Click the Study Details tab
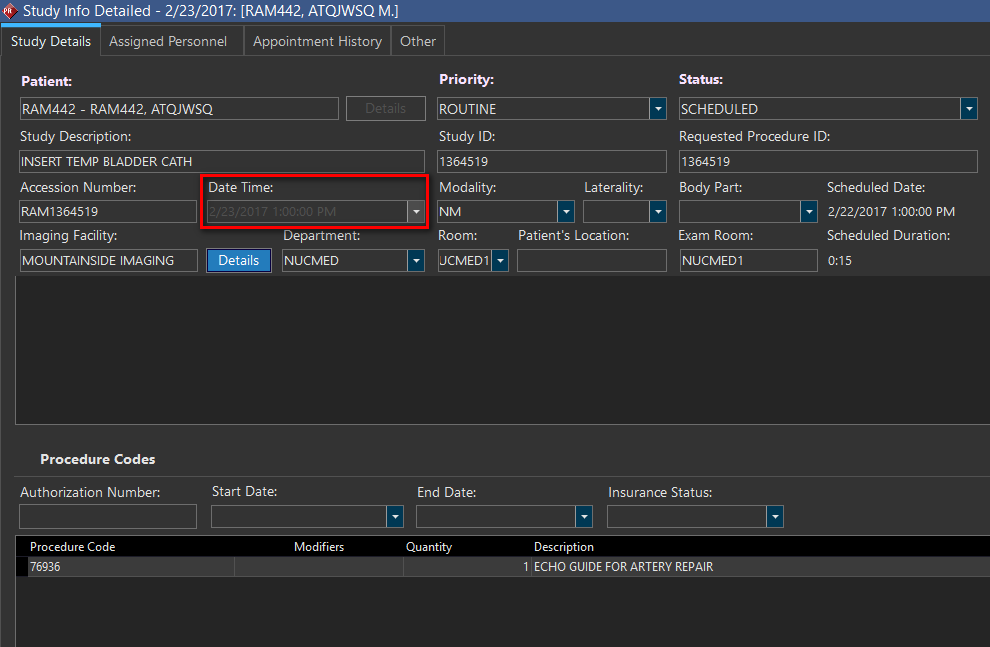The image size is (990, 647). click(x=51, y=41)
